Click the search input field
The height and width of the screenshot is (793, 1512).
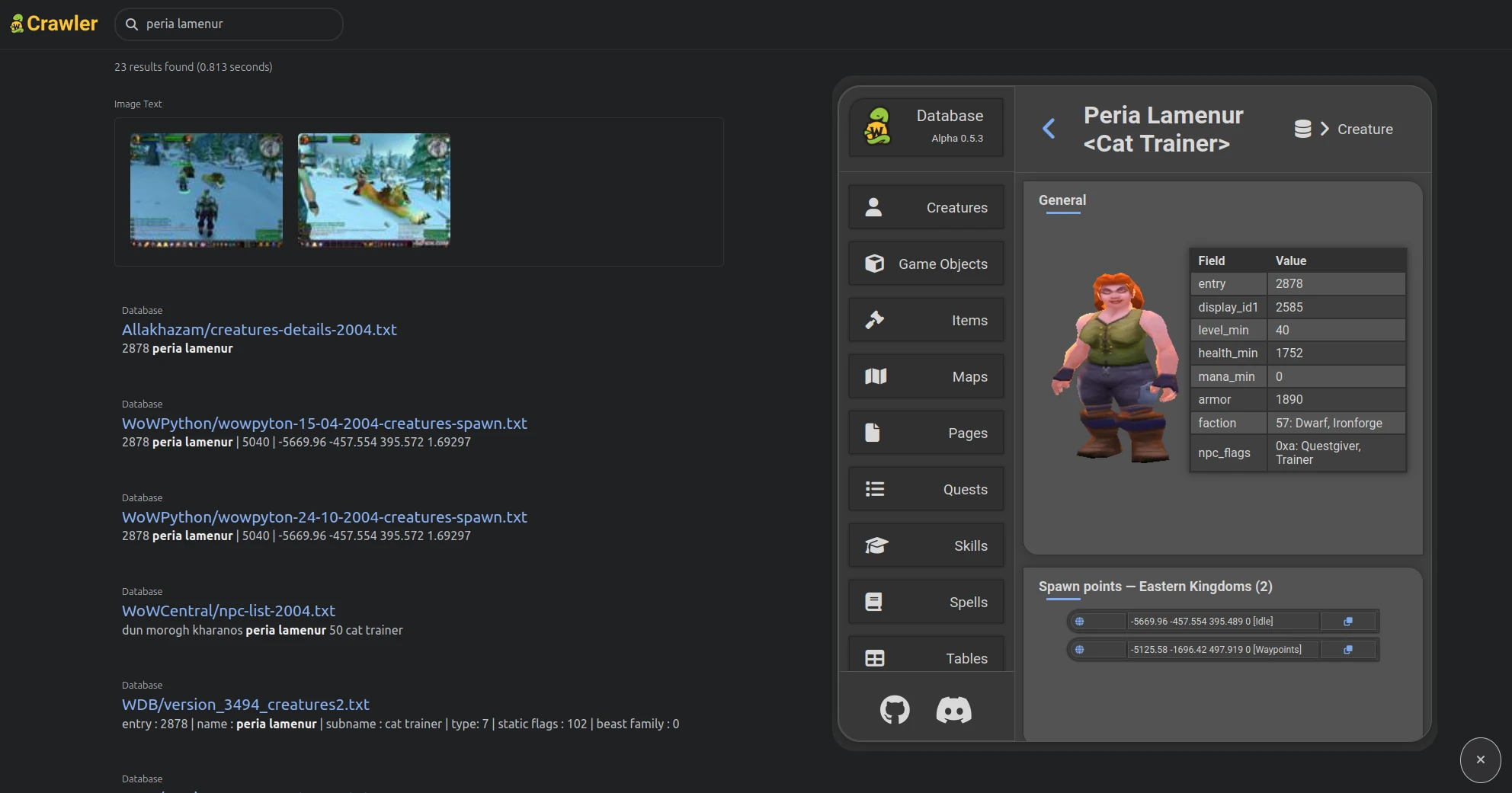pos(229,24)
